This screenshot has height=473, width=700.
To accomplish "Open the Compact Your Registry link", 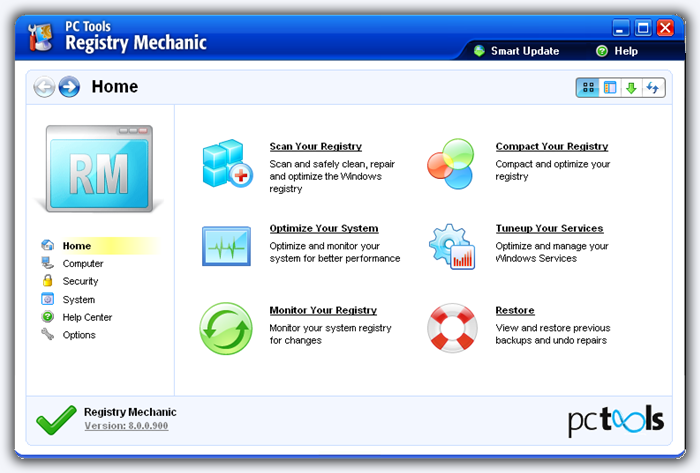I will [x=552, y=146].
